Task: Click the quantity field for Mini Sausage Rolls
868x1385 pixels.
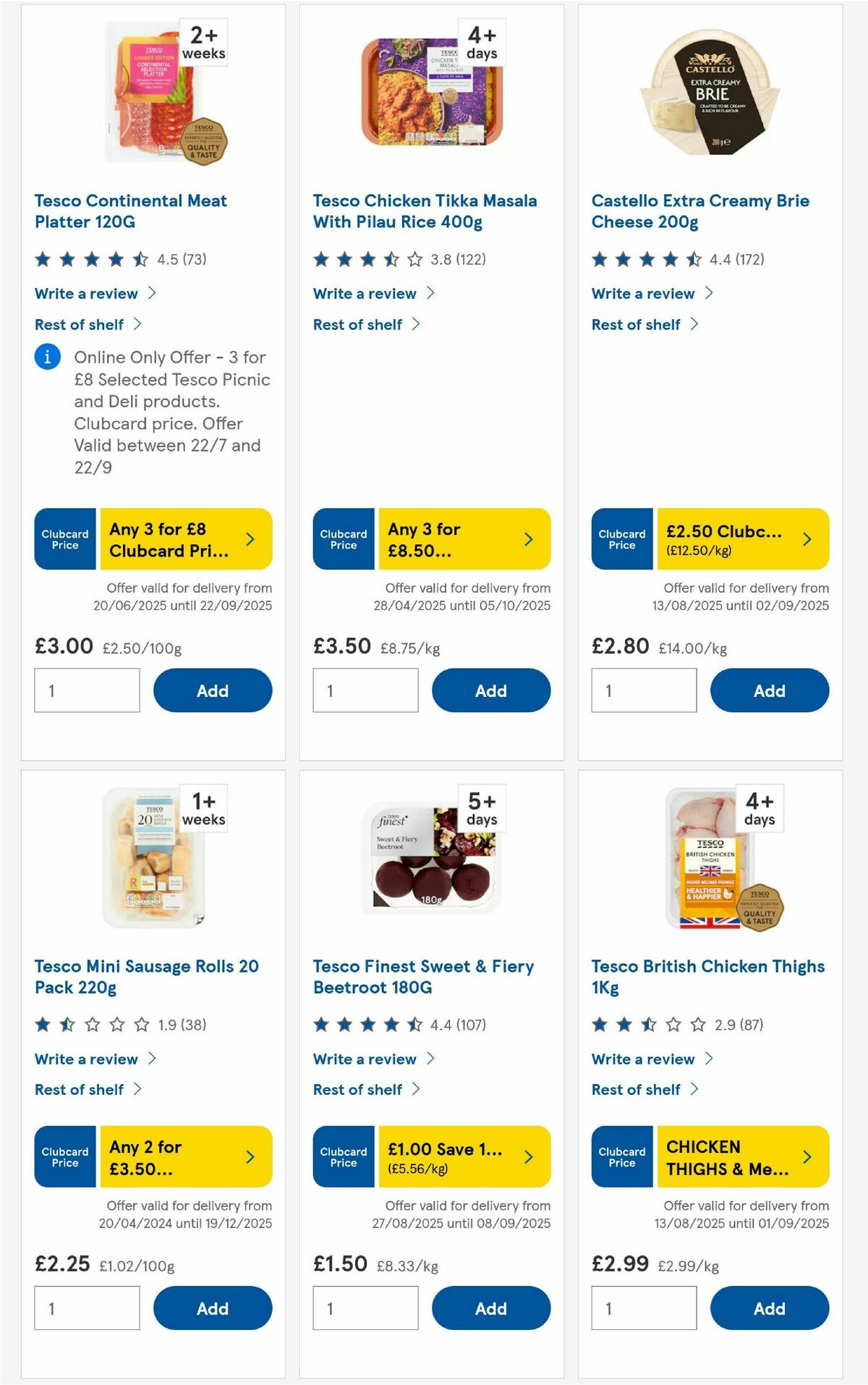Action: (87, 1308)
